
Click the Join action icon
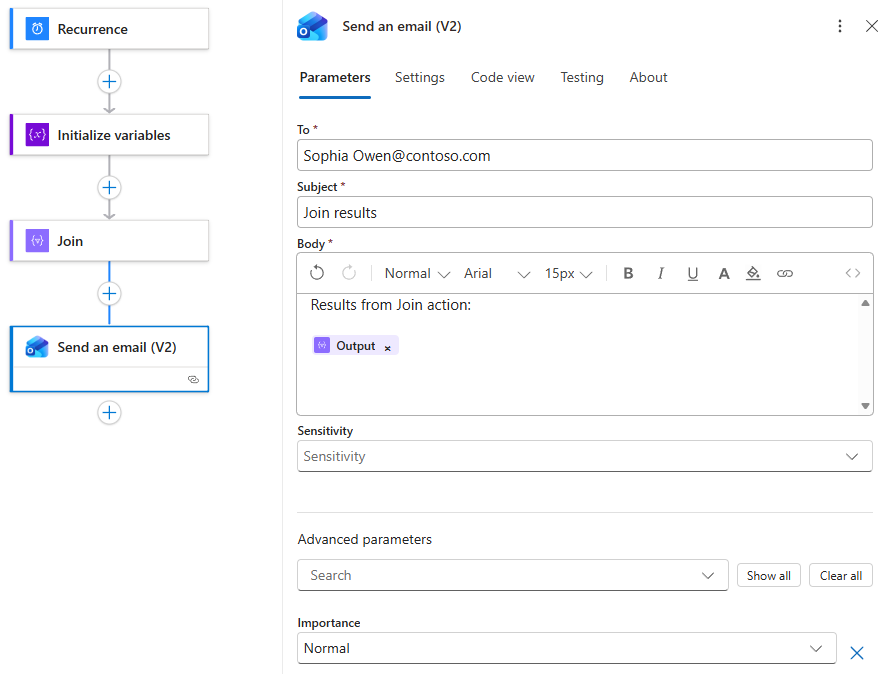click(37, 240)
